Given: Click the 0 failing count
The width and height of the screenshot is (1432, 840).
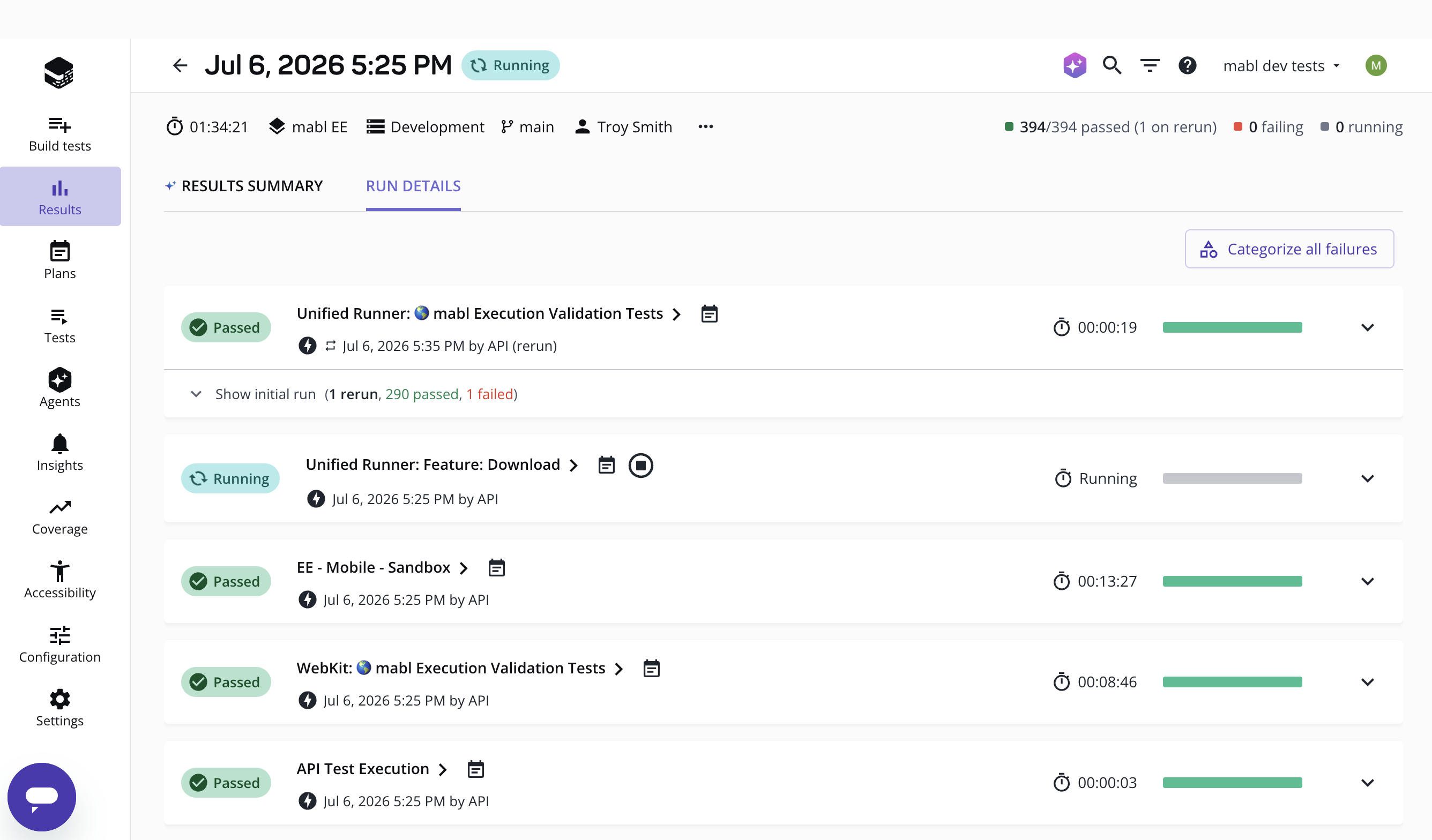Looking at the screenshot, I should pos(1269,126).
